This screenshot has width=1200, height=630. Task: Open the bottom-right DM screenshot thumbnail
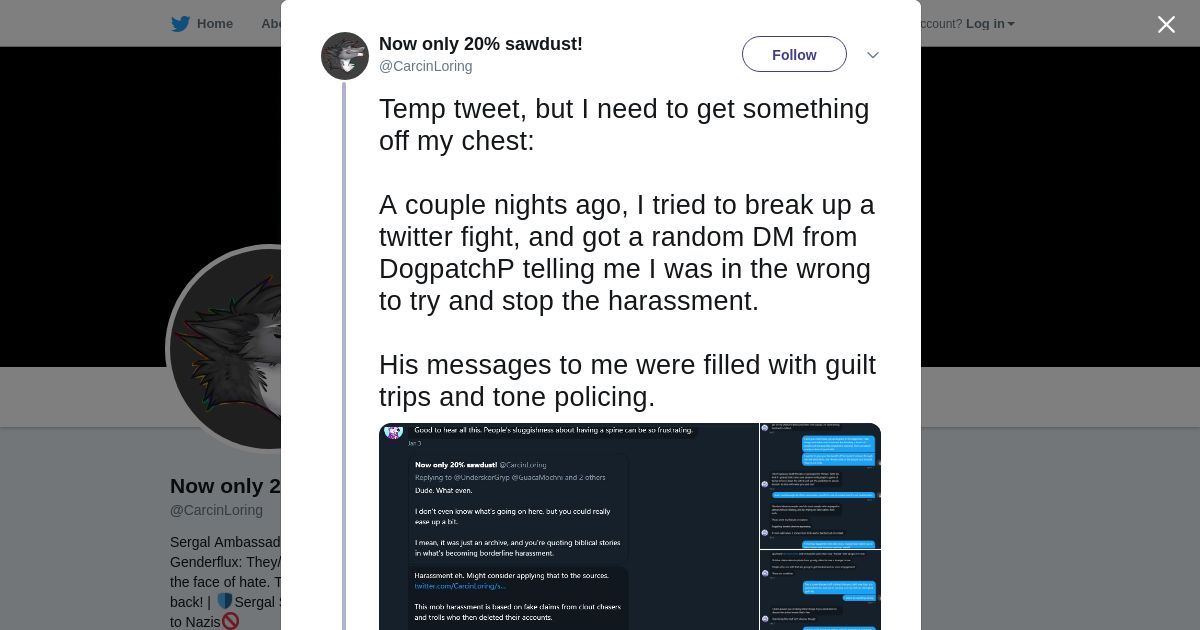click(x=820, y=590)
